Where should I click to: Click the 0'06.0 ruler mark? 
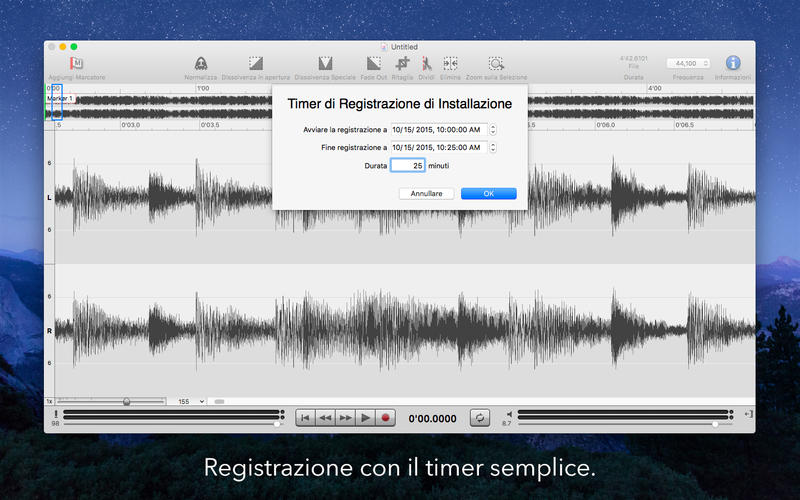[605, 124]
